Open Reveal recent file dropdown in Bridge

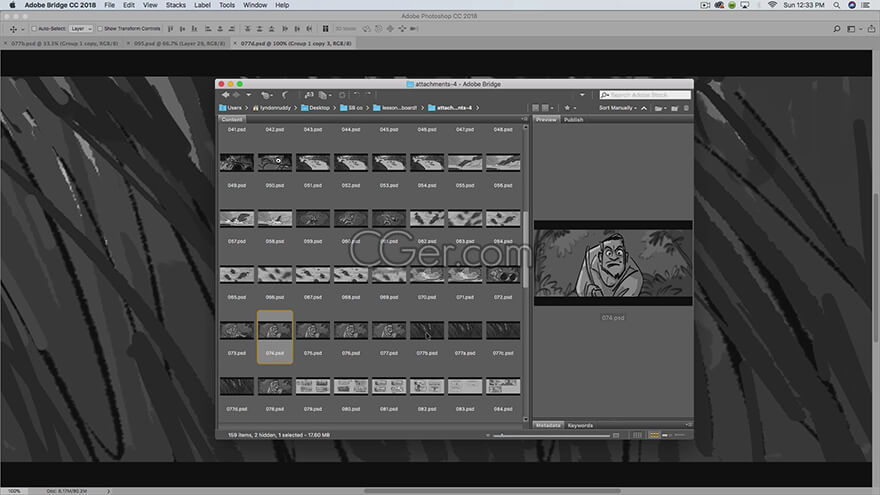tap(267, 95)
